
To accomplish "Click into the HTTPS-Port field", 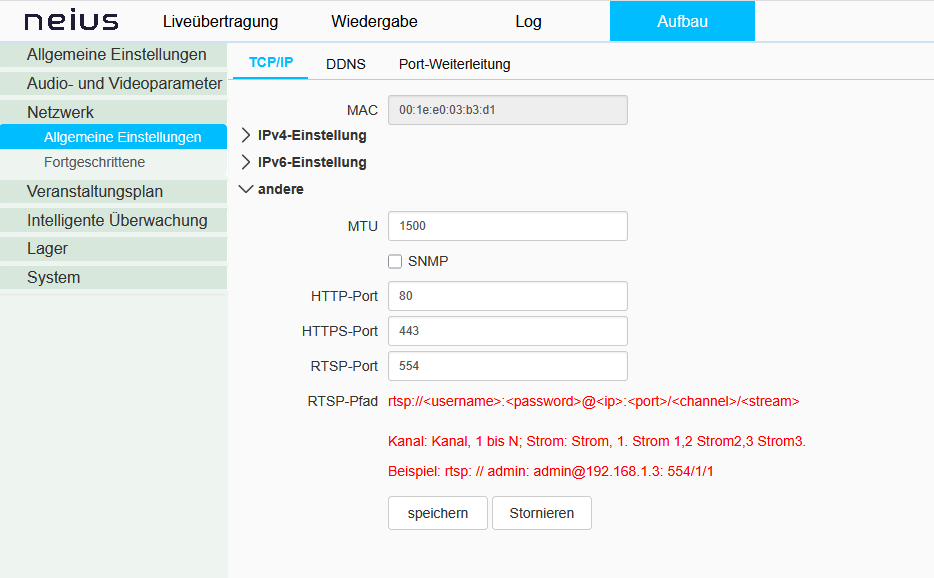I will [507, 331].
